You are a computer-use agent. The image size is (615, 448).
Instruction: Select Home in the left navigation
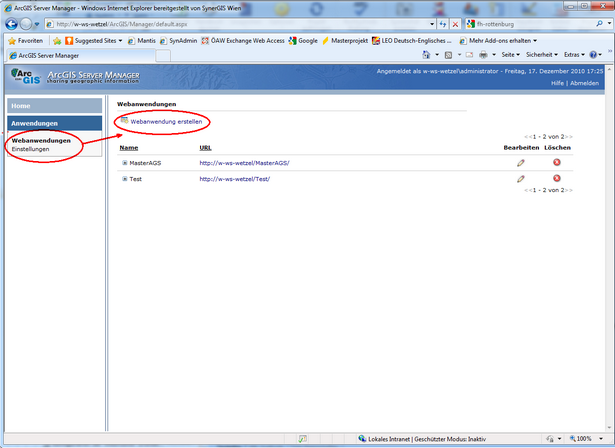point(22,105)
